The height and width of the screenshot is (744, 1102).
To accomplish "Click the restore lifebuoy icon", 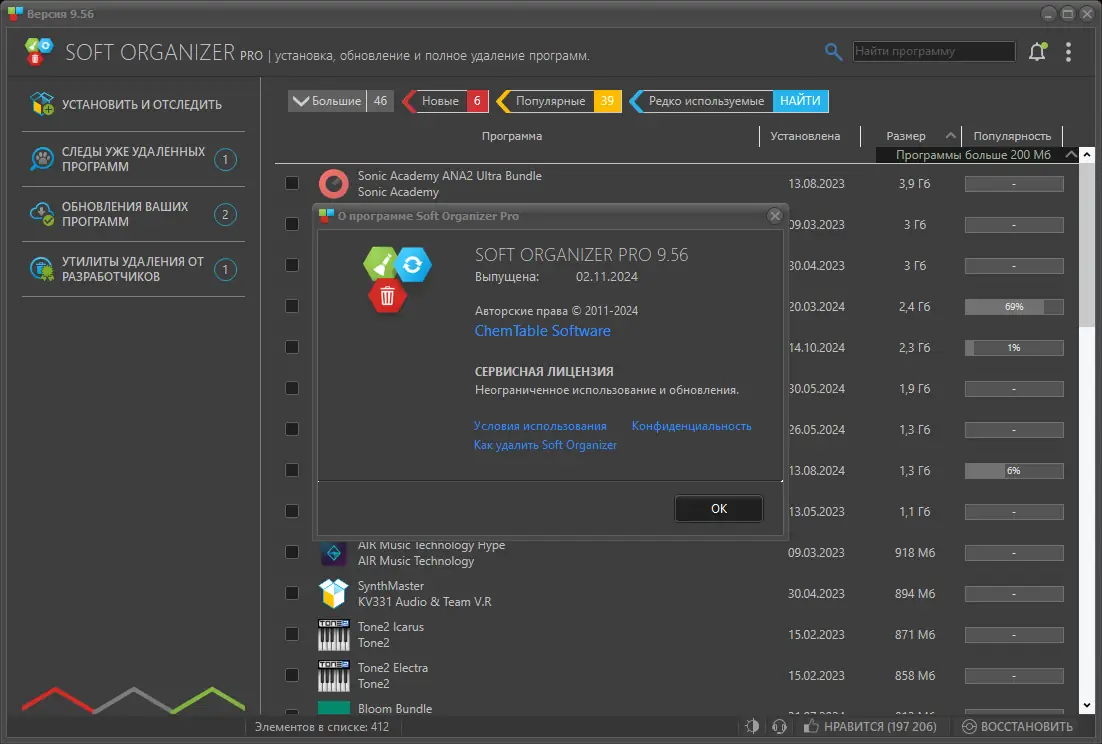I will tap(969, 726).
